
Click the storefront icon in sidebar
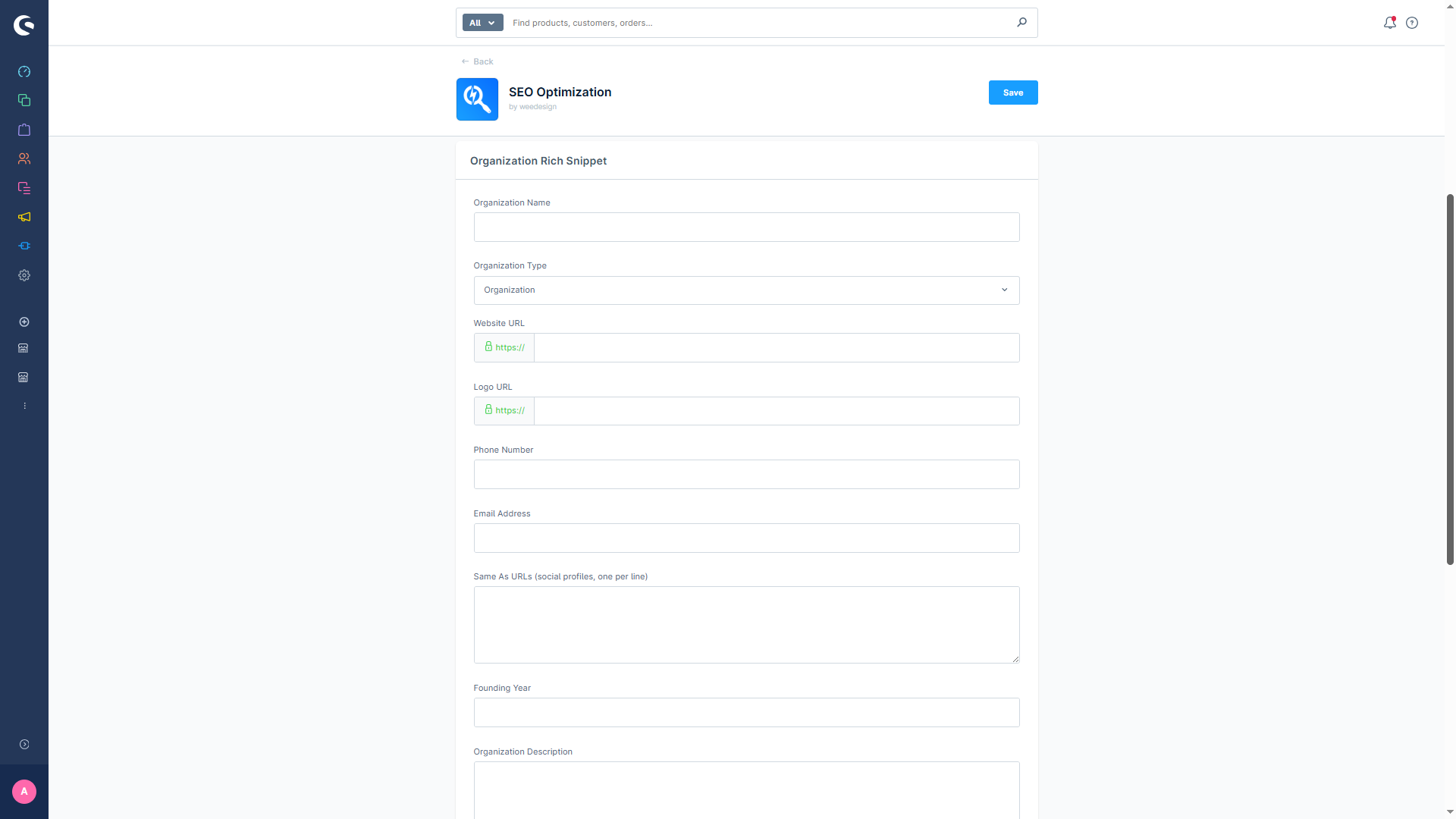click(24, 348)
